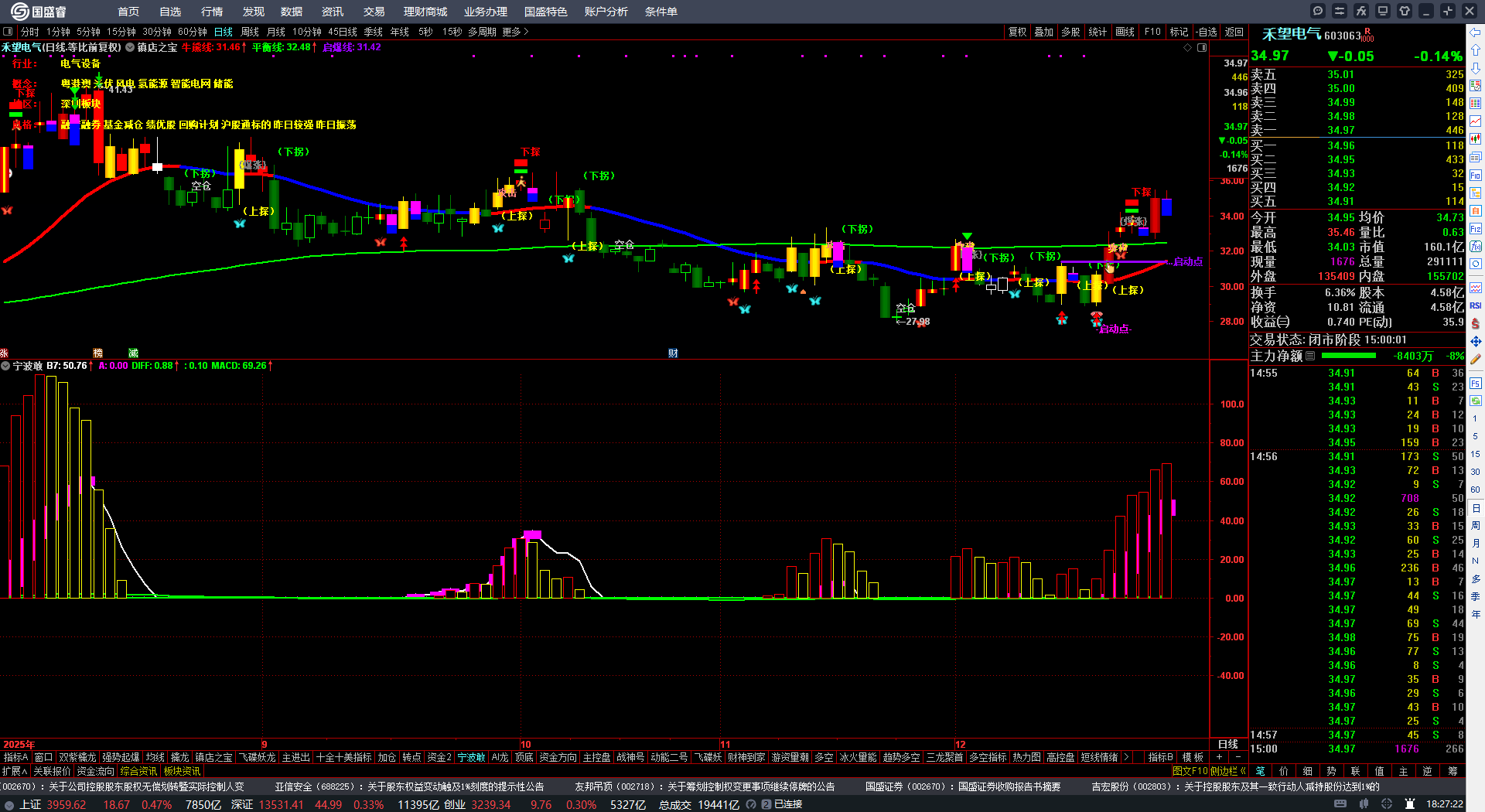The height and width of the screenshot is (812, 1485).
Task: Click the plus button to add indicator pane
Action: [1220, 757]
